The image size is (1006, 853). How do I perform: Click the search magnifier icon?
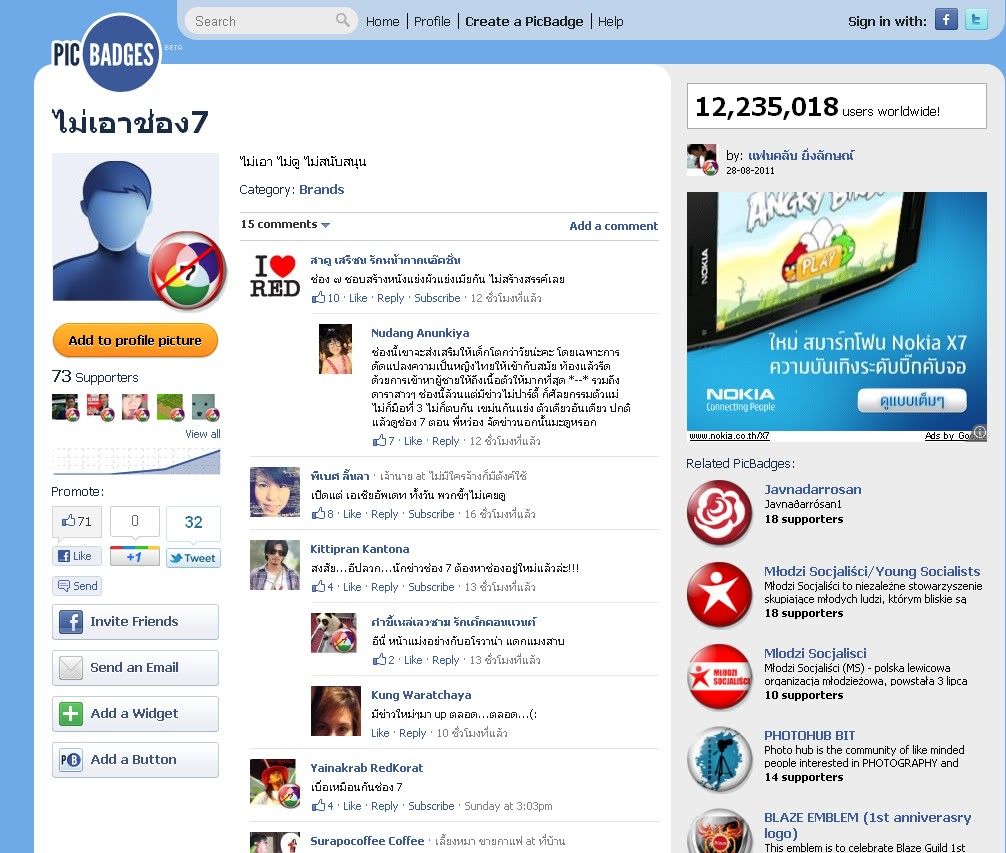(343, 20)
